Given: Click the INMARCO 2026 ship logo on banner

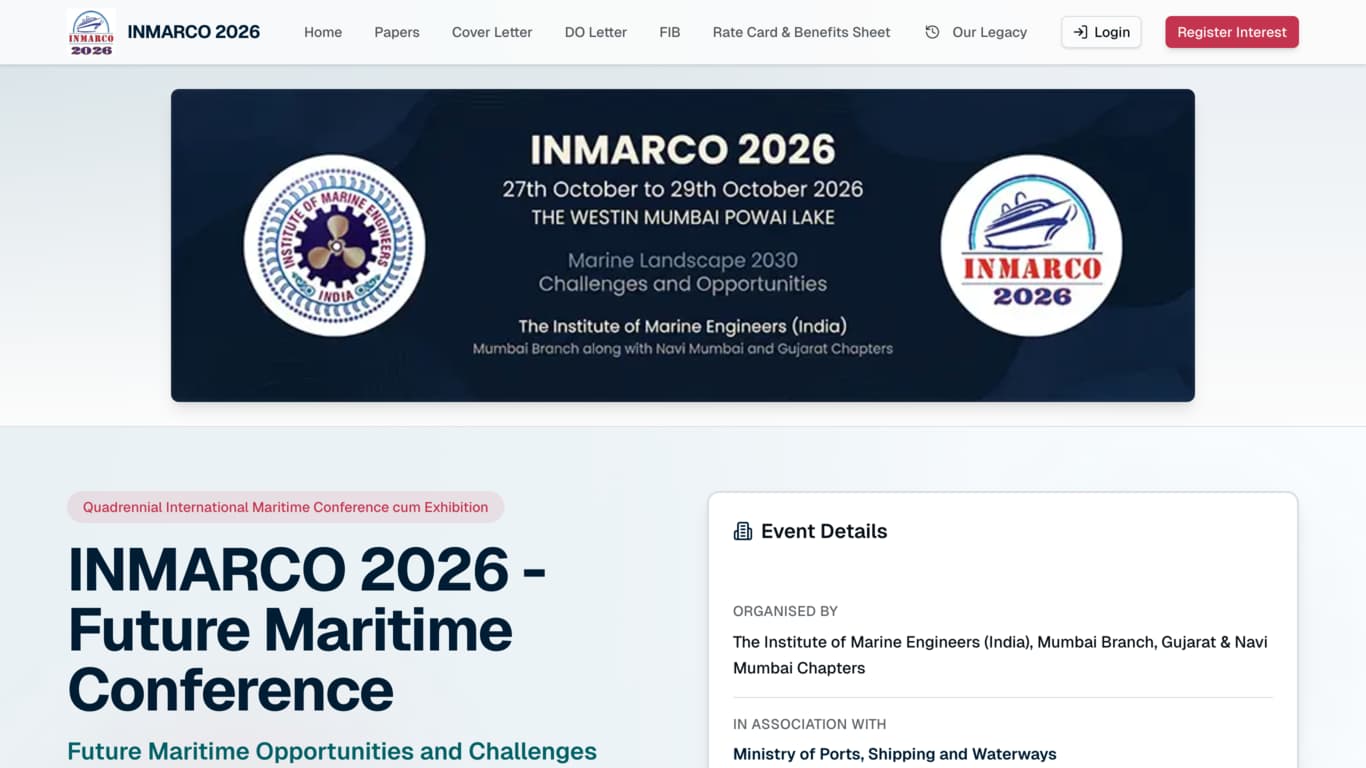Looking at the screenshot, I should point(1031,245).
